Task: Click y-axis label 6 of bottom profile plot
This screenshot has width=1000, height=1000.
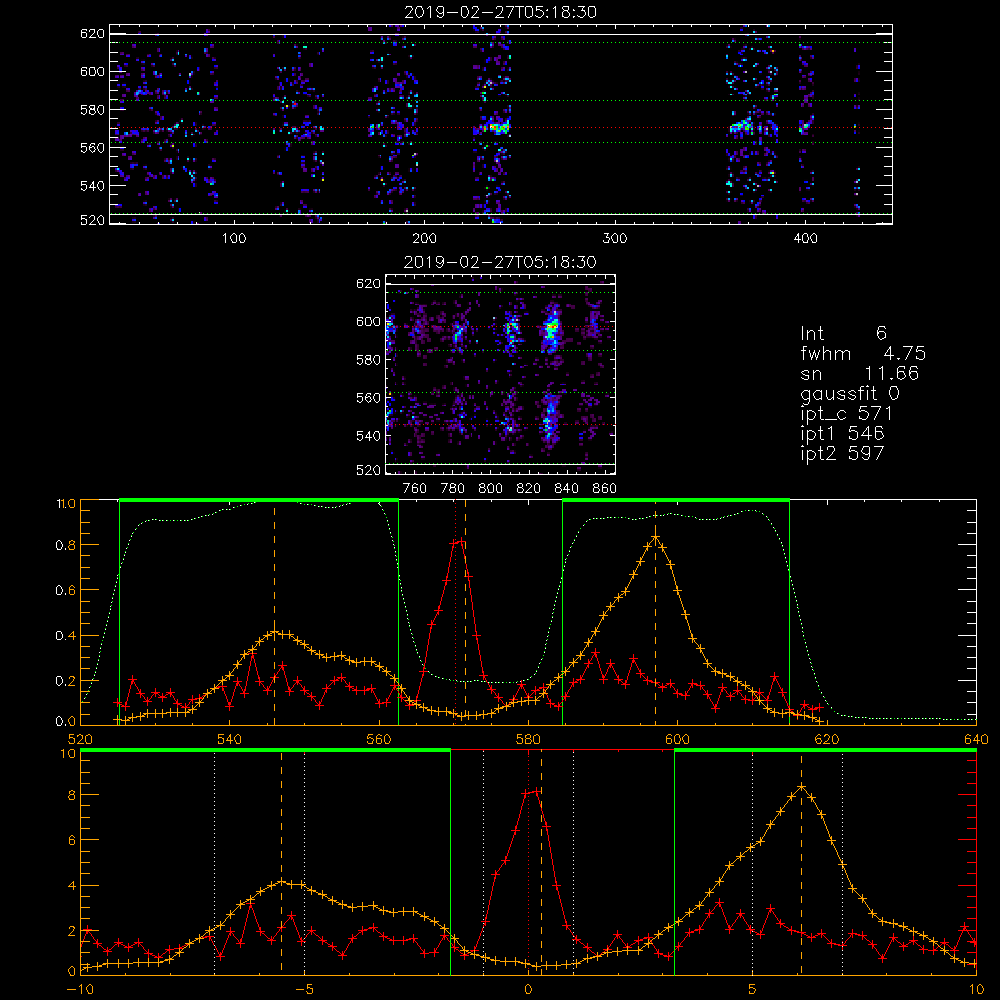Action: (71, 841)
